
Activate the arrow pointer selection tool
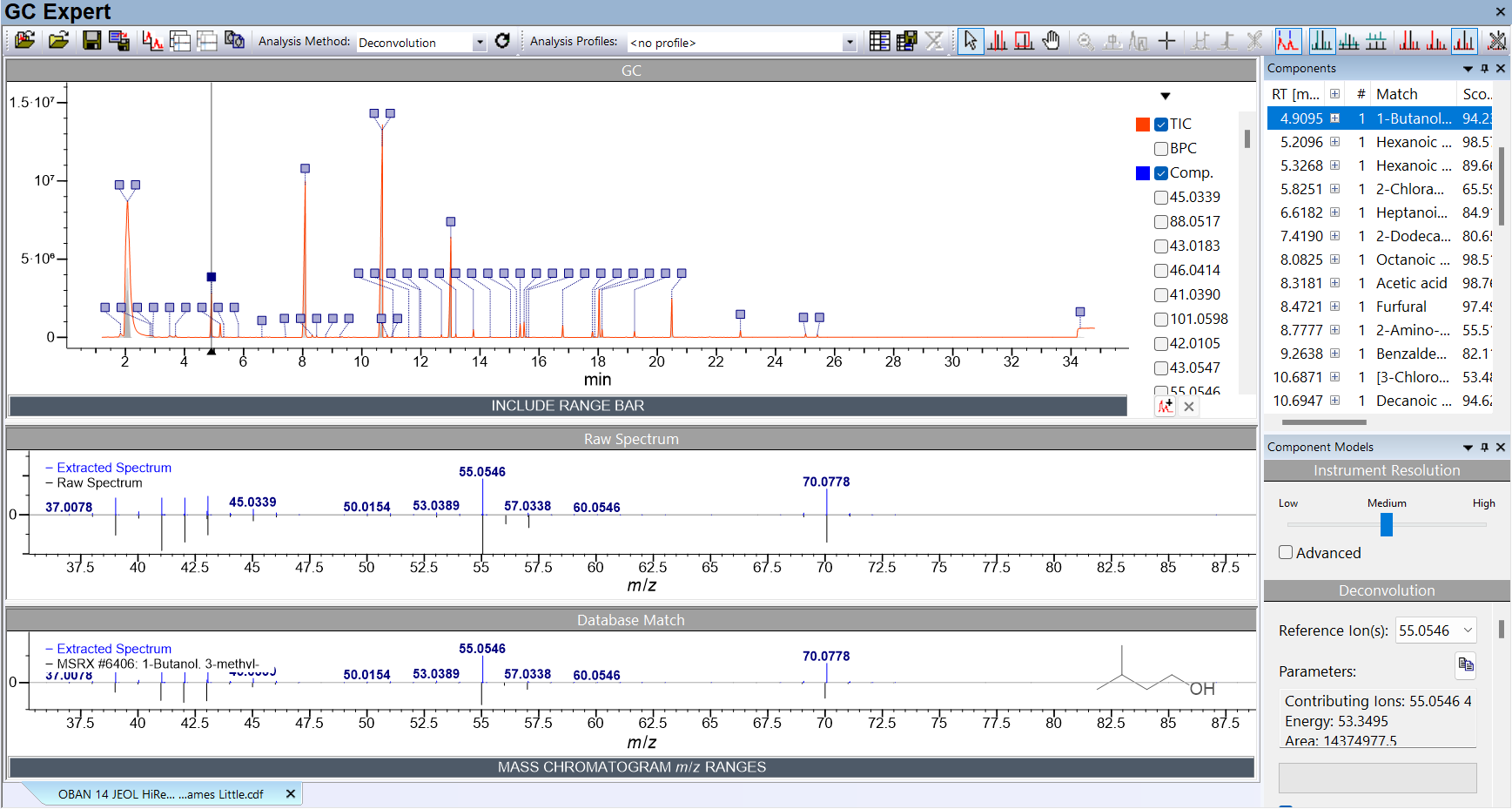coord(971,41)
